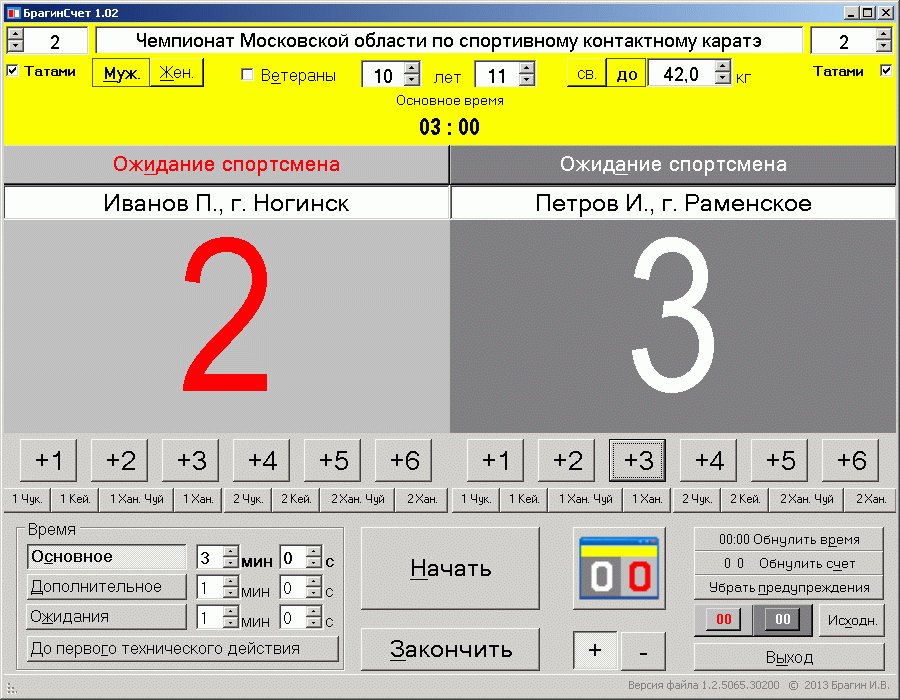Screen dimensions: 900x700
Task: Select the Муж. gender toggle
Action: click(x=121, y=73)
